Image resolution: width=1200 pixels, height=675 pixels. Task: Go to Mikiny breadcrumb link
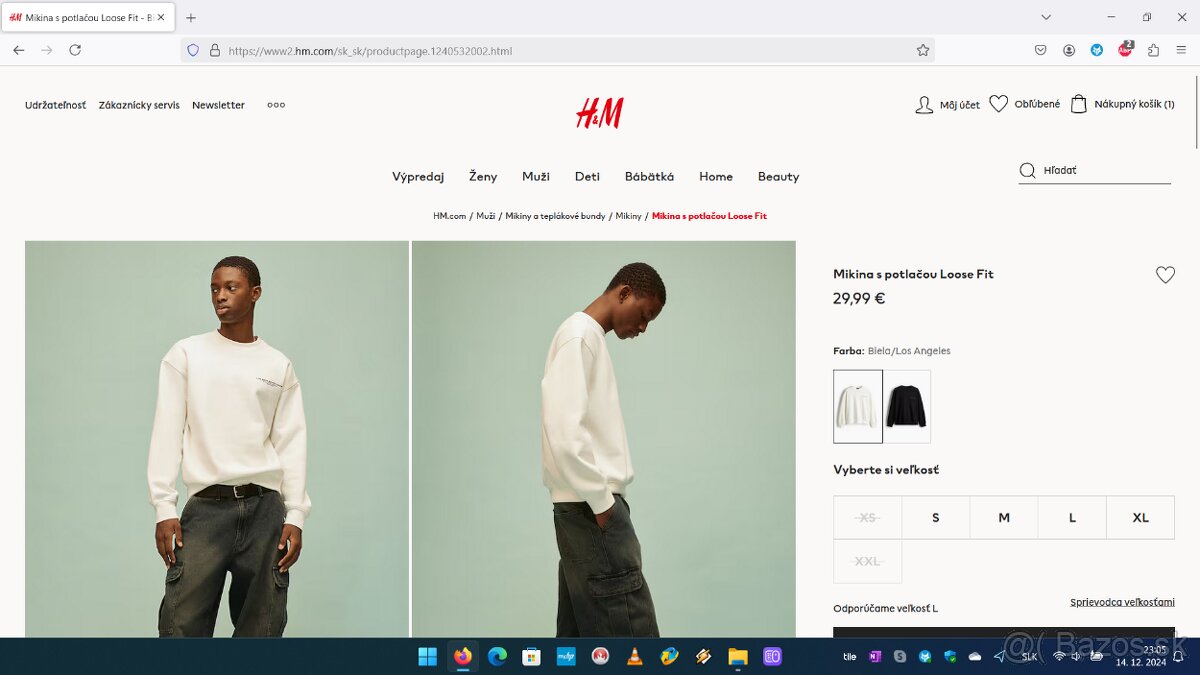coord(628,216)
